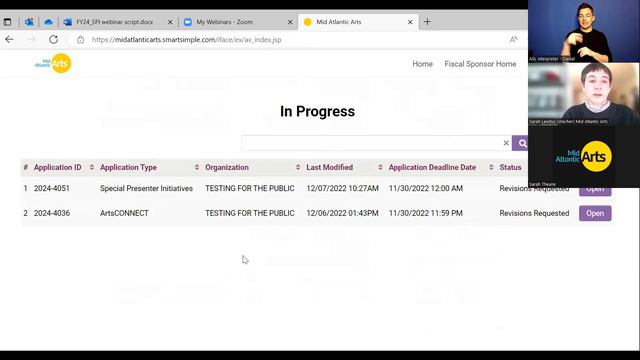640x360 pixels.
Task: Click the ArtsCONNECT cell
Action: tap(124, 213)
